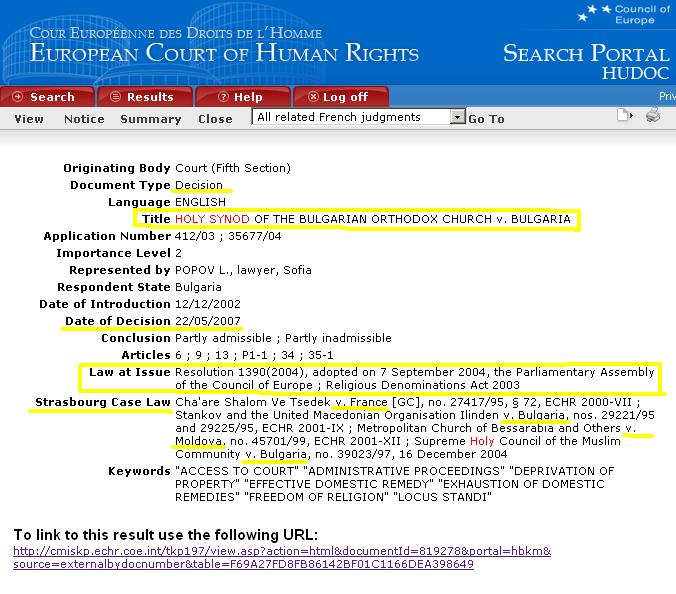Click the Date of Decision value 22/05/2007
This screenshot has height=594, width=676.
pos(207,321)
